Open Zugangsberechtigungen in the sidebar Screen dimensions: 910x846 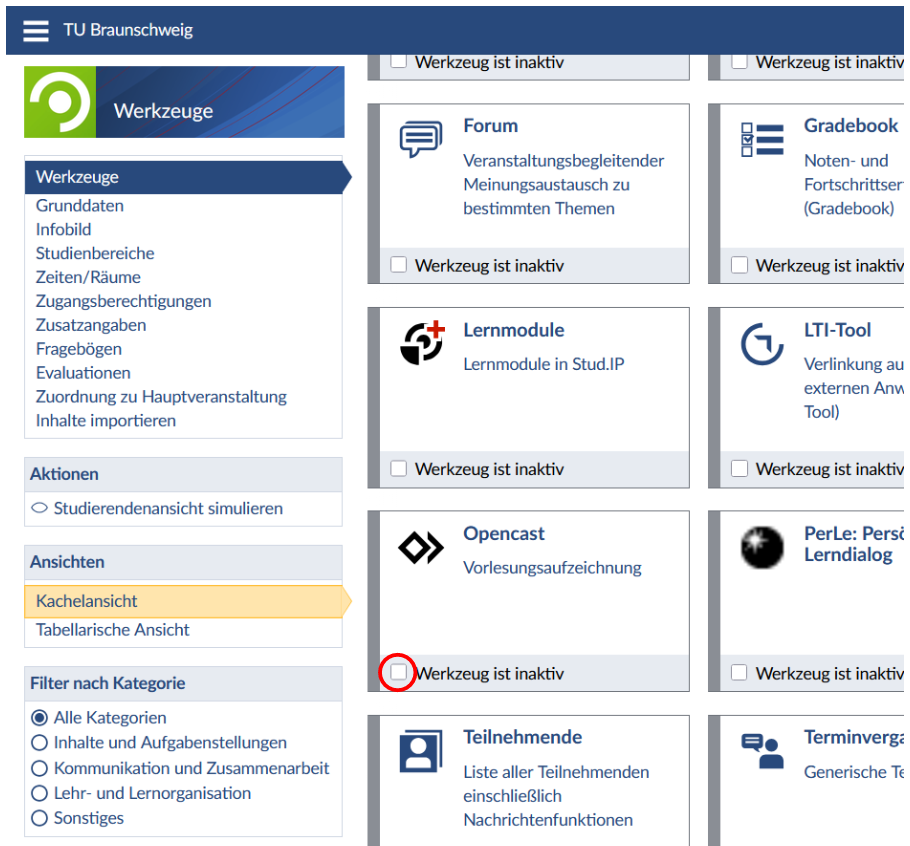click(124, 301)
